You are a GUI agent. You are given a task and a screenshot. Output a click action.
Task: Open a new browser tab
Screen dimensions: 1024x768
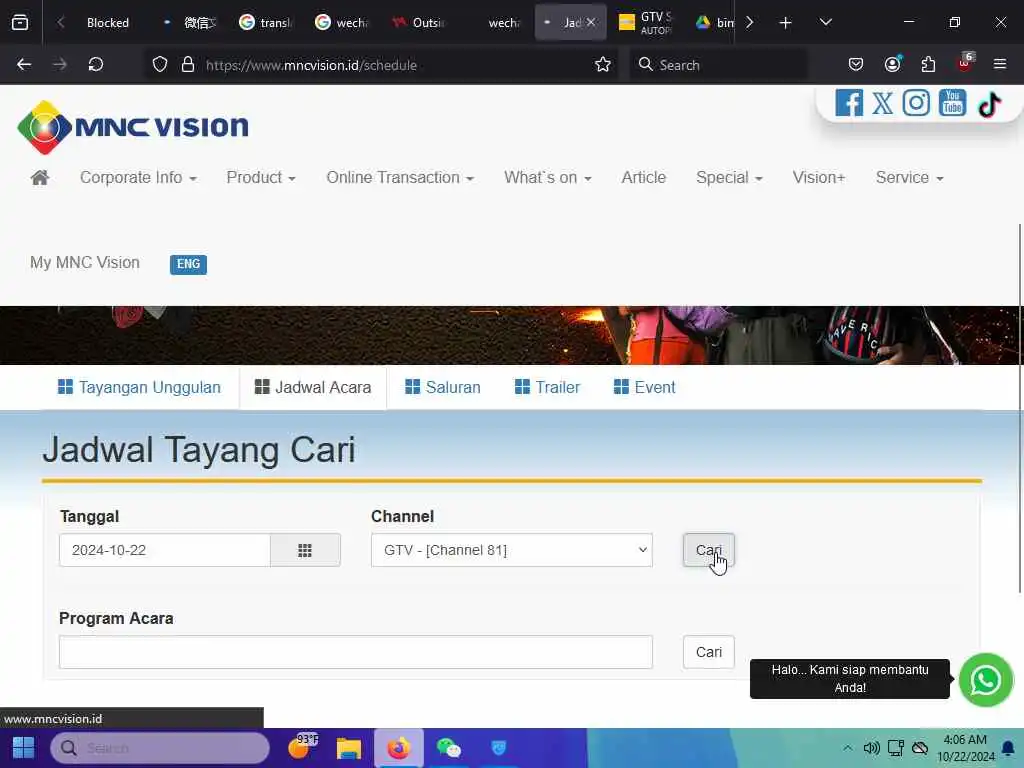point(786,23)
